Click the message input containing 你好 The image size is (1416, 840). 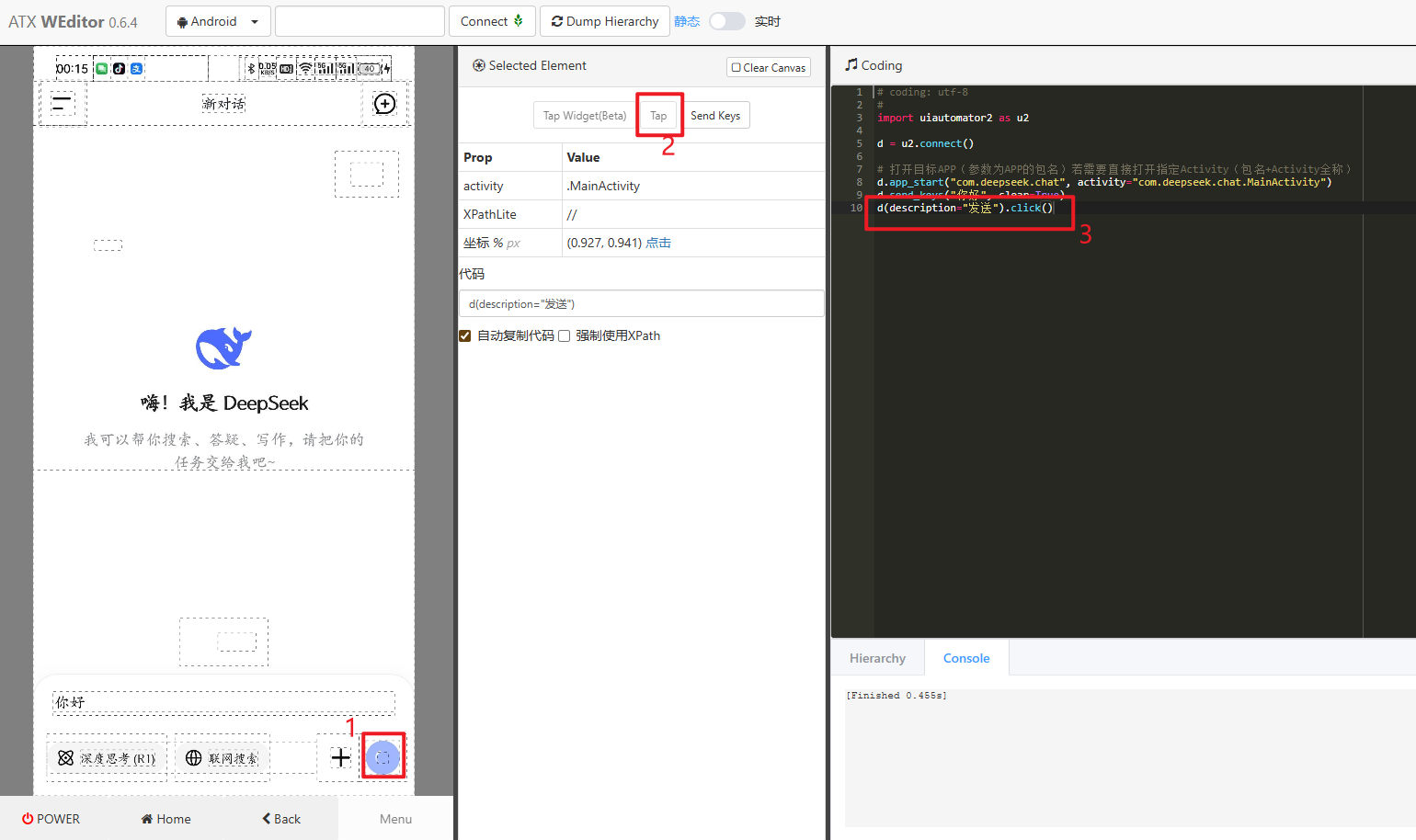pos(223,702)
